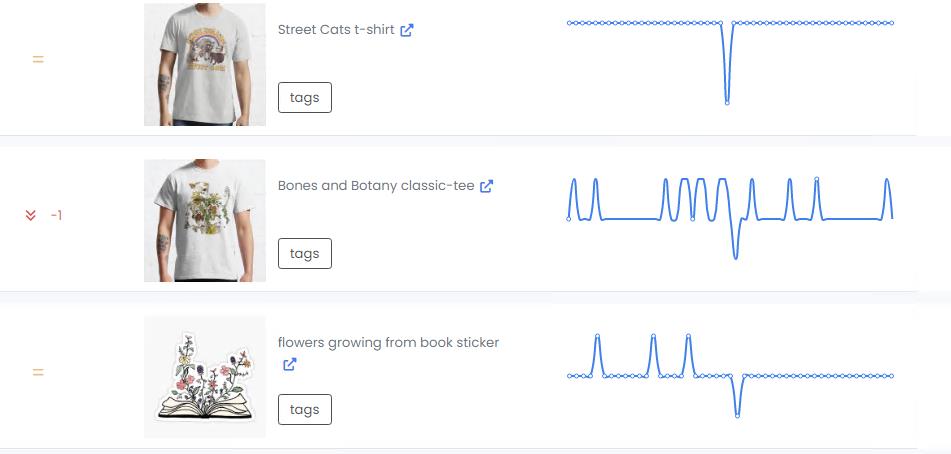Open external link icon for flowers book sticker
Viewport: 951px width, 454px height.
[x=290, y=365]
